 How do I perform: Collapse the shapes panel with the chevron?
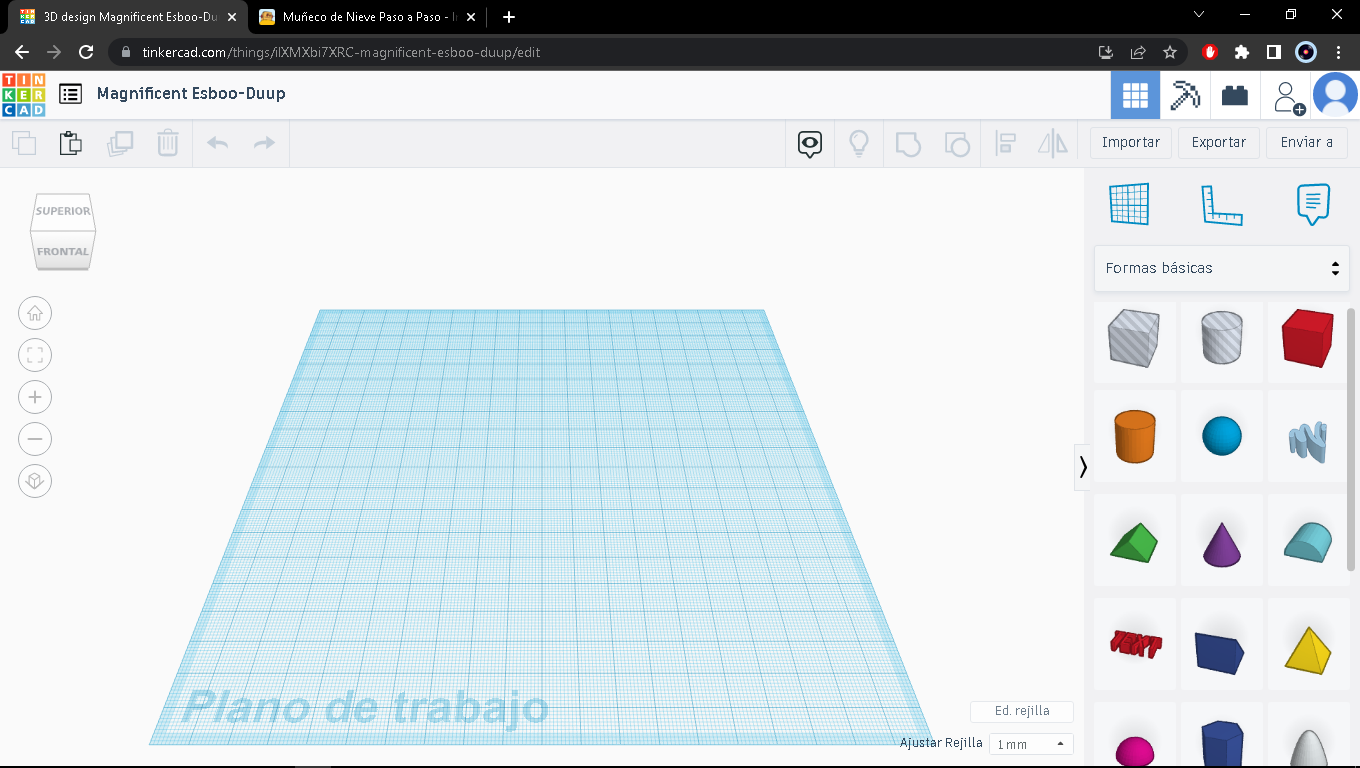tap(1083, 466)
